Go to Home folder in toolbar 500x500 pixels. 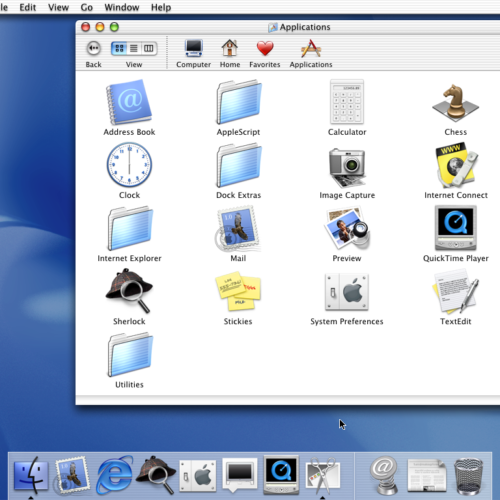point(230,53)
